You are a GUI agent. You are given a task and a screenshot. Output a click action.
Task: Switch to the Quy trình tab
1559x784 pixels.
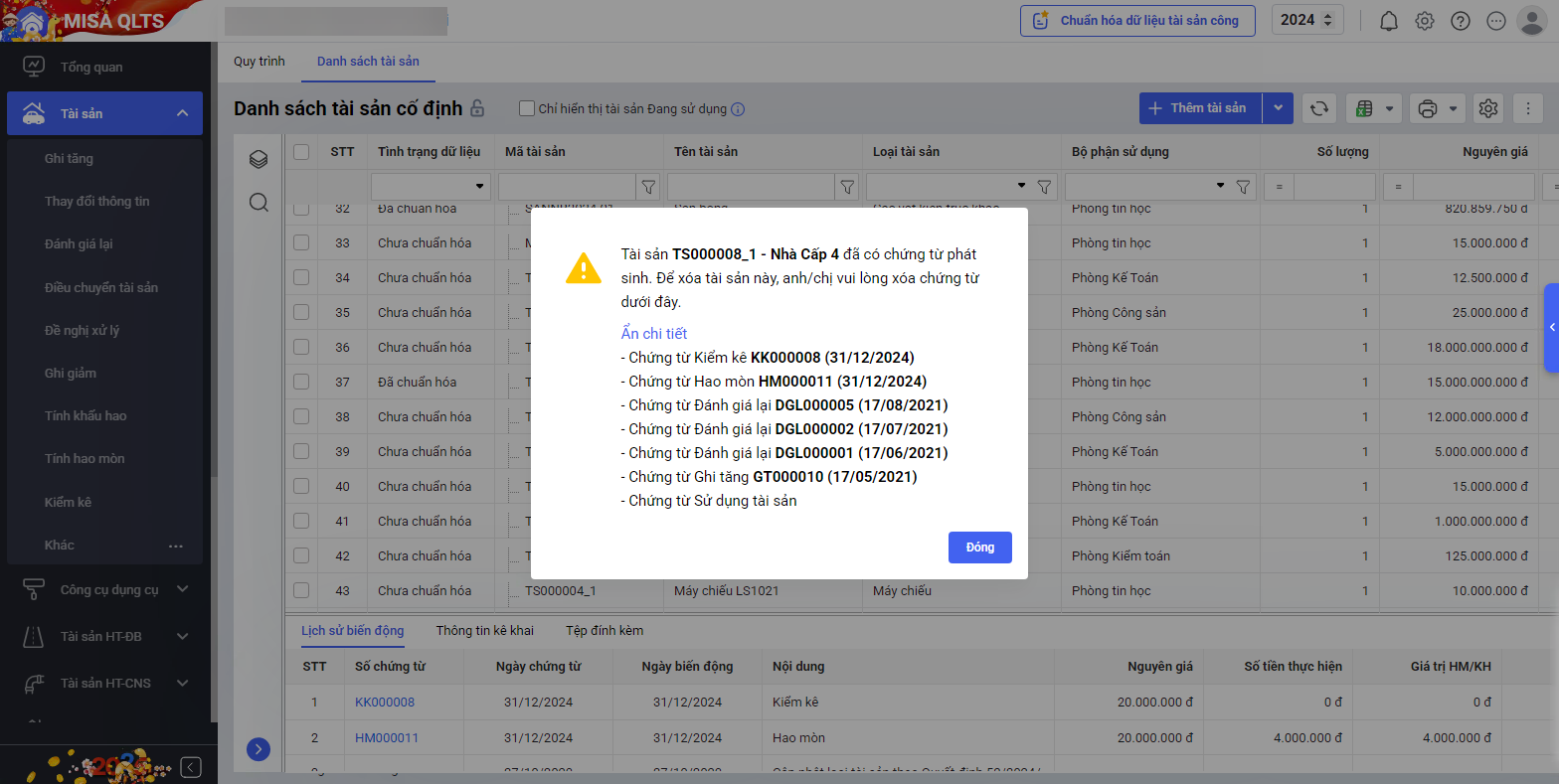click(260, 62)
